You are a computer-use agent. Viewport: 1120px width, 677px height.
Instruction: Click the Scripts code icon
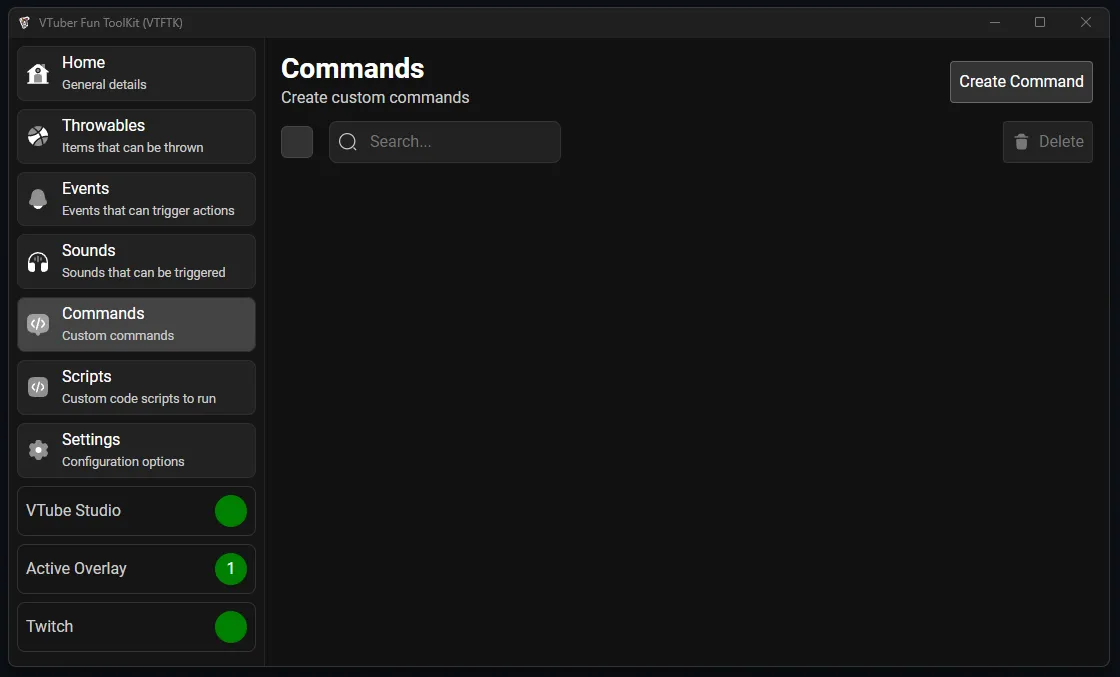[38, 387]
